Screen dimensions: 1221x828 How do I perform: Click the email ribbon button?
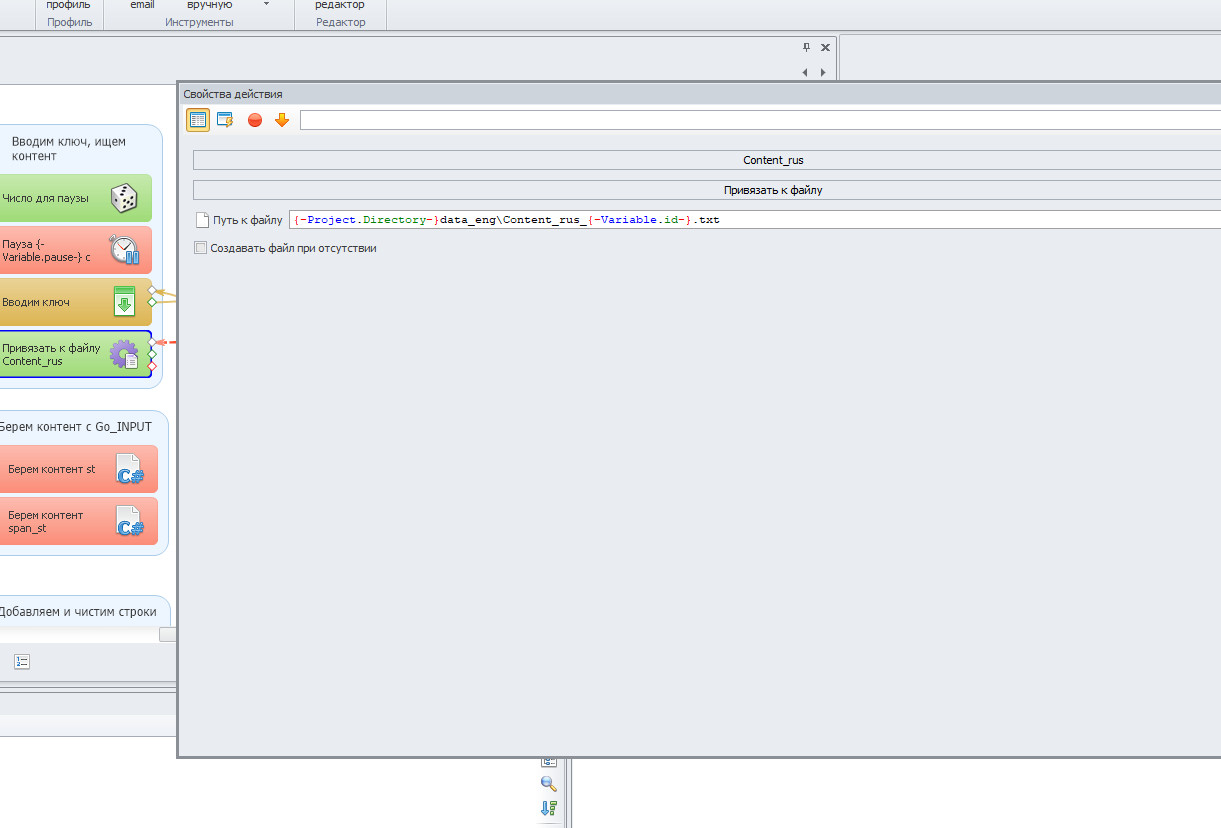click(x=142, y=5)
